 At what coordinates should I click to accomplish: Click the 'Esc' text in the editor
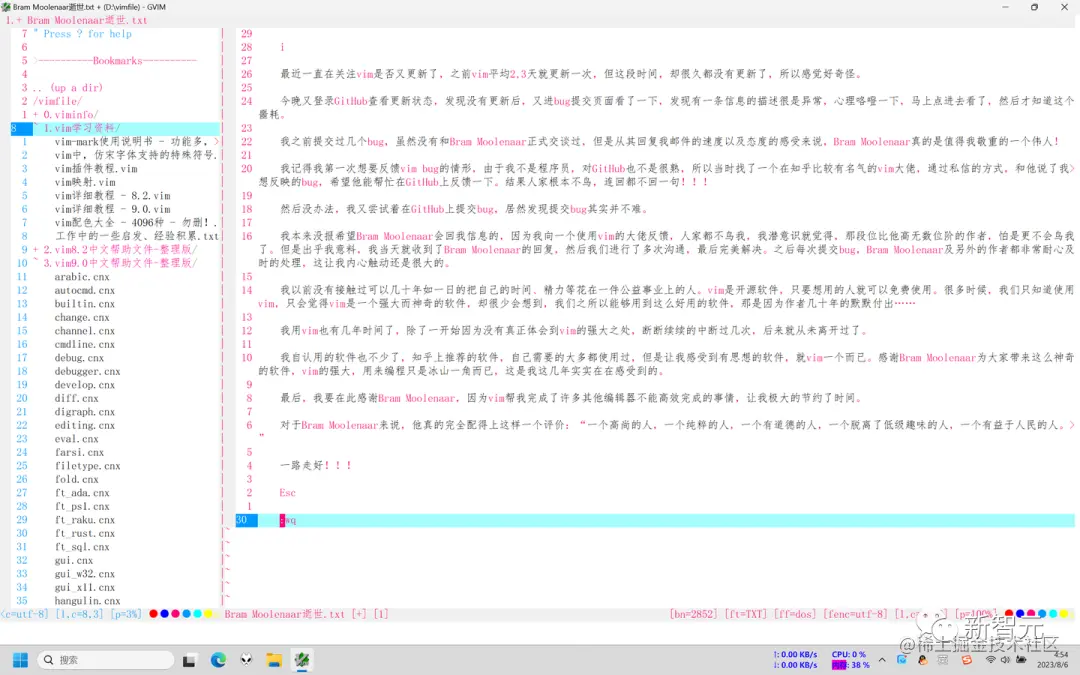point(287,492)
